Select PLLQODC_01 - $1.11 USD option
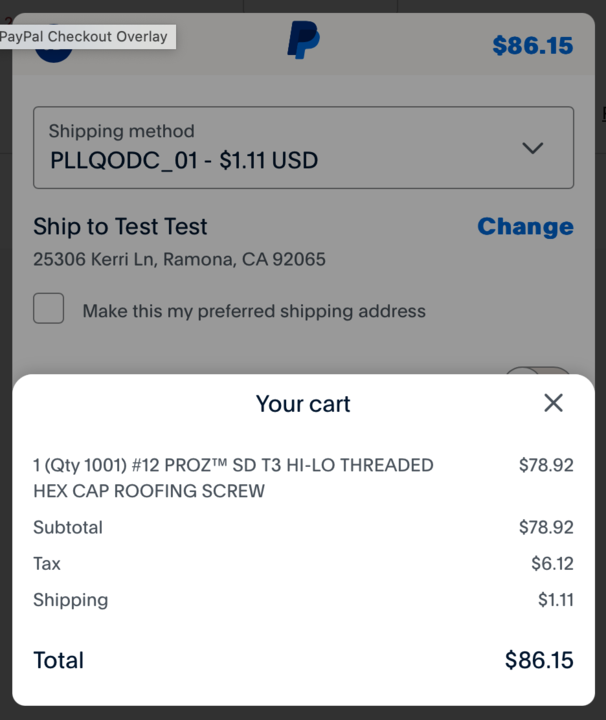The height and width of the screenshot is (720, 606). 184,161
